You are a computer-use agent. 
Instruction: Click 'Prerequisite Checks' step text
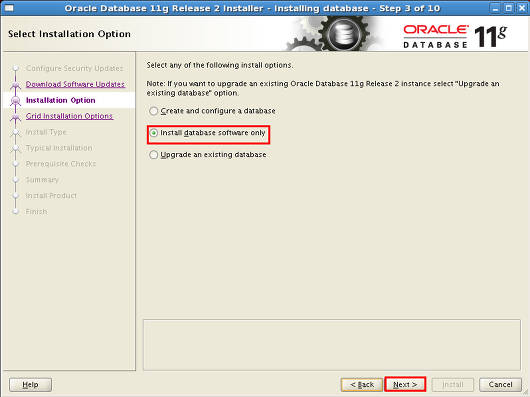(x=61, y=164)
